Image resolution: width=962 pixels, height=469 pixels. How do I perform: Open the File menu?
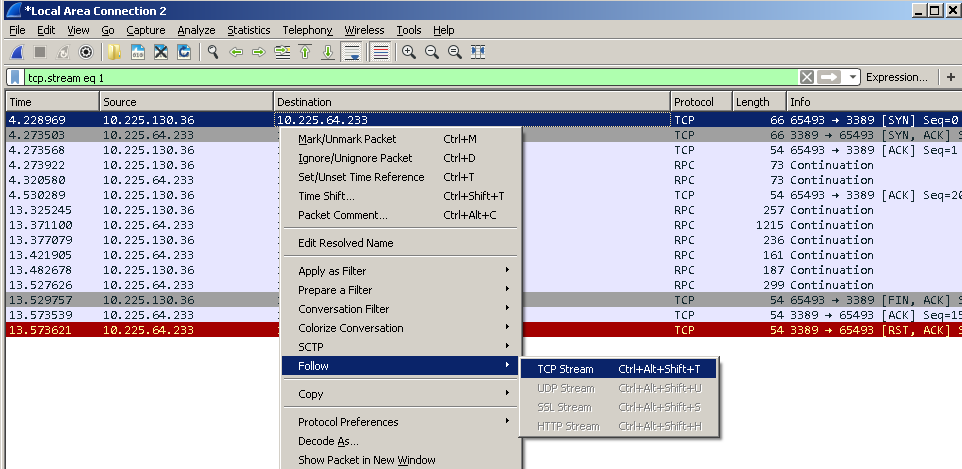[x=17, y=30]
